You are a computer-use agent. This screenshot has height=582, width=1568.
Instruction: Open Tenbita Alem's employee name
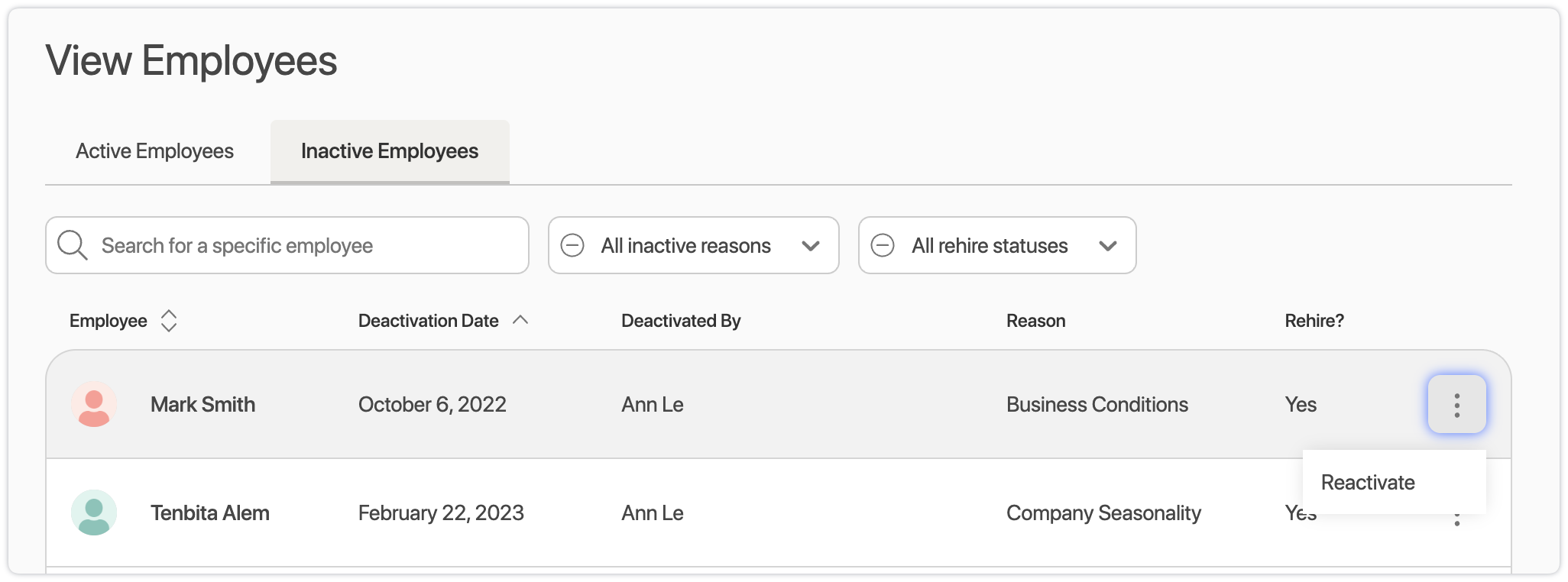(x=209, y=513)
